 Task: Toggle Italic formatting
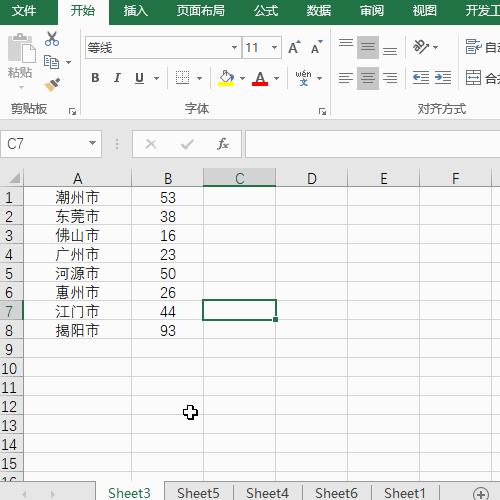[117, 78]
